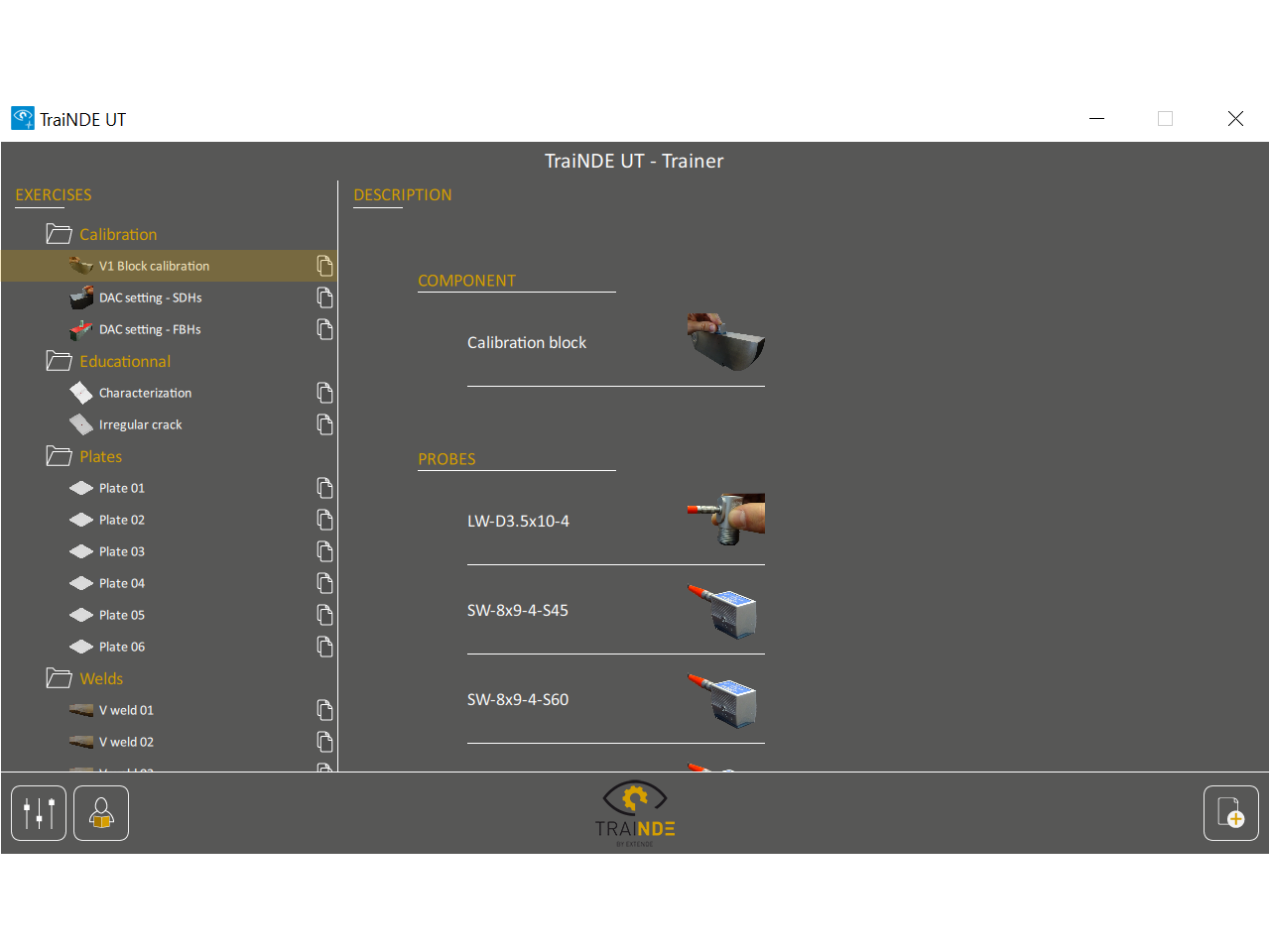Image resolution: width=1270 pixels, height=952 pixels.
Task: Click the Calibration folder icon
Action: [x=59, y=234]
